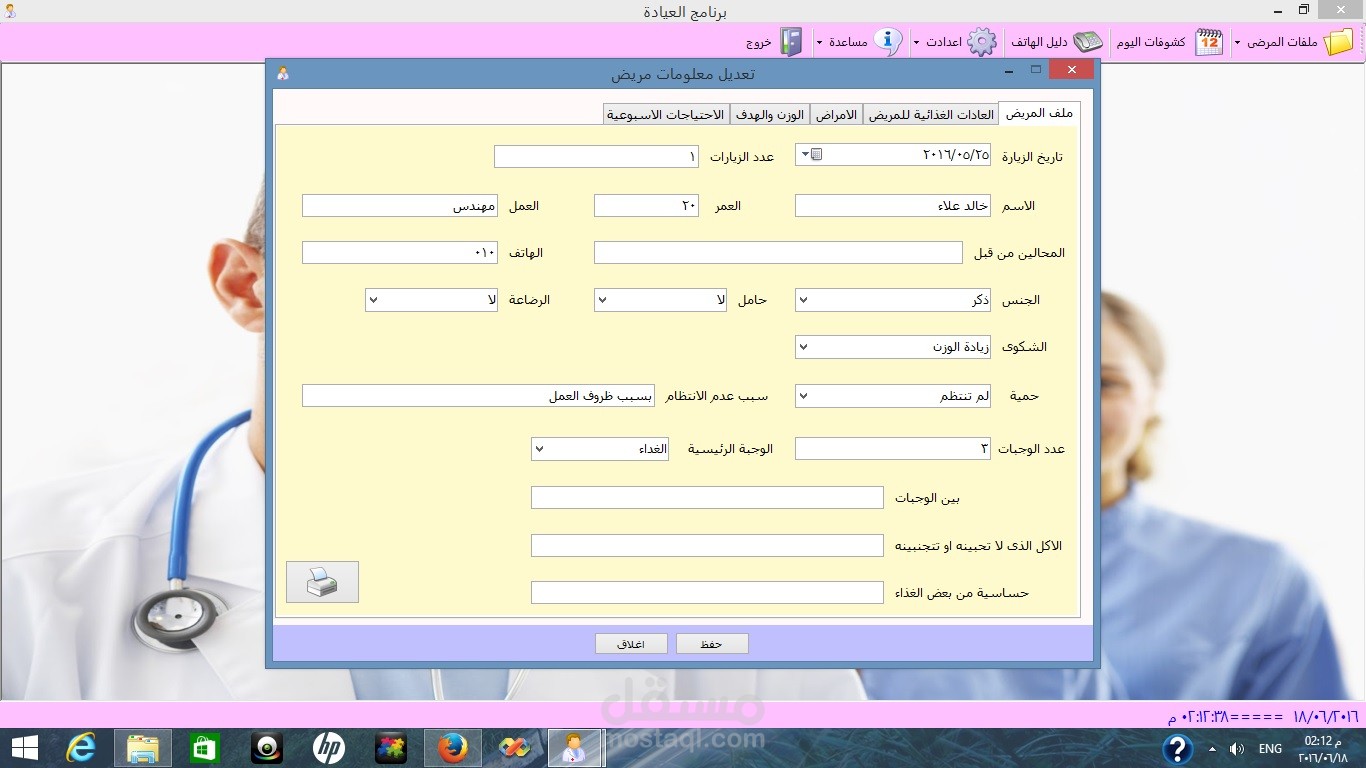The width and height of the screenshot is (1366, 768).
Task: Open Internet Explorer from the taskbar
Action: tap(81, 747)
